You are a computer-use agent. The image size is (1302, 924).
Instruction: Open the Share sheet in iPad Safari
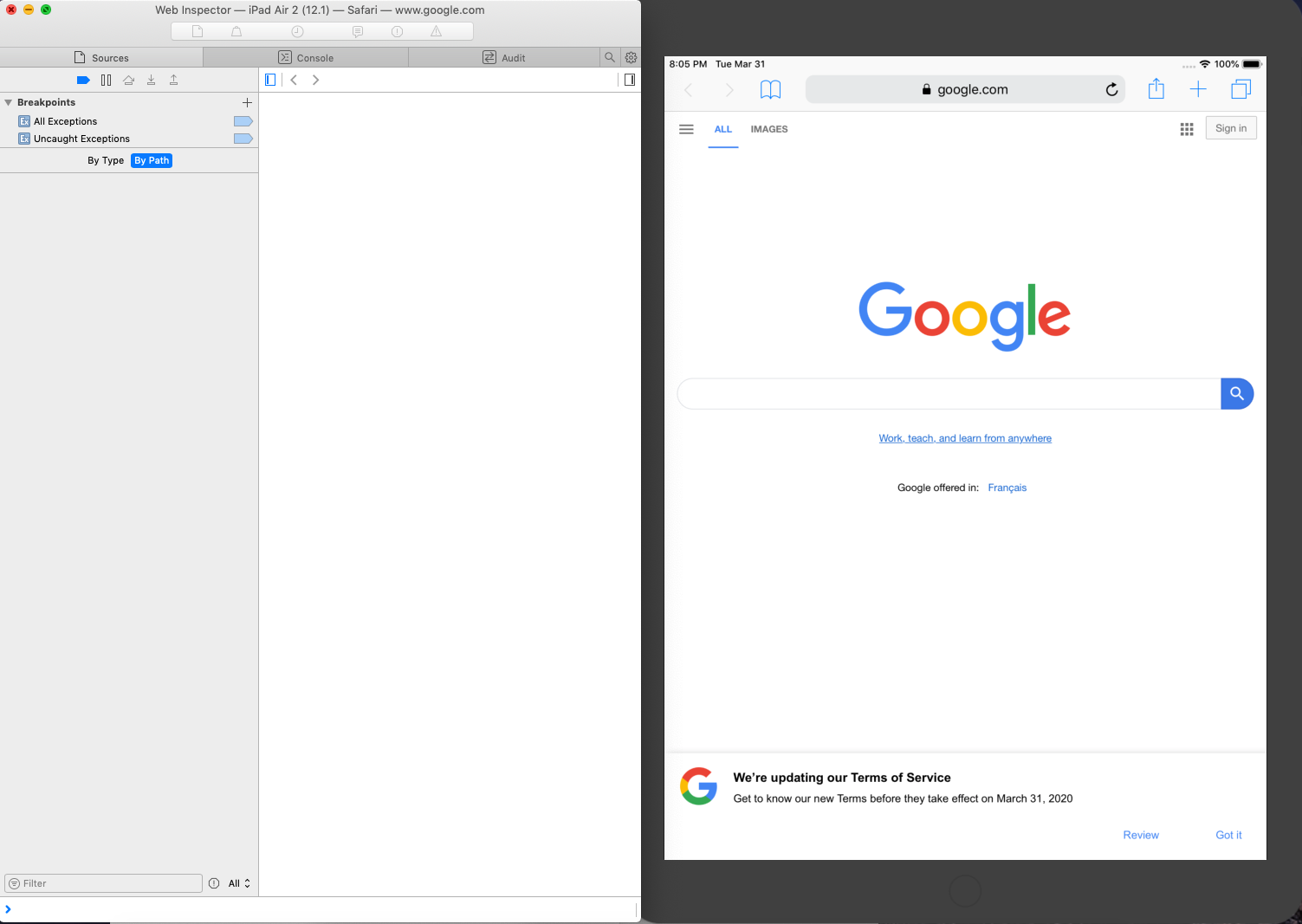[1156, 88]
